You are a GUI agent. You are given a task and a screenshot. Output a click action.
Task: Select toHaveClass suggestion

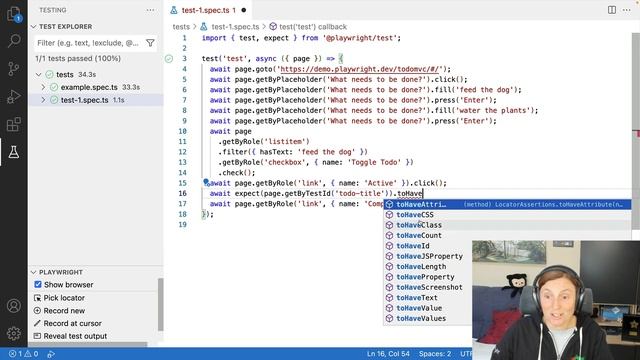pos(507,225)
